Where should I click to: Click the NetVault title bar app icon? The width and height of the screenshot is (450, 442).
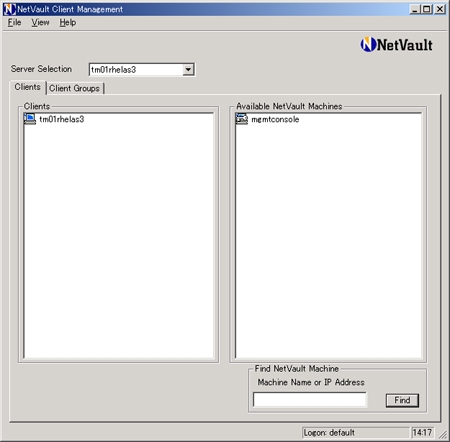pyautogui.click(x=9, y=9)
